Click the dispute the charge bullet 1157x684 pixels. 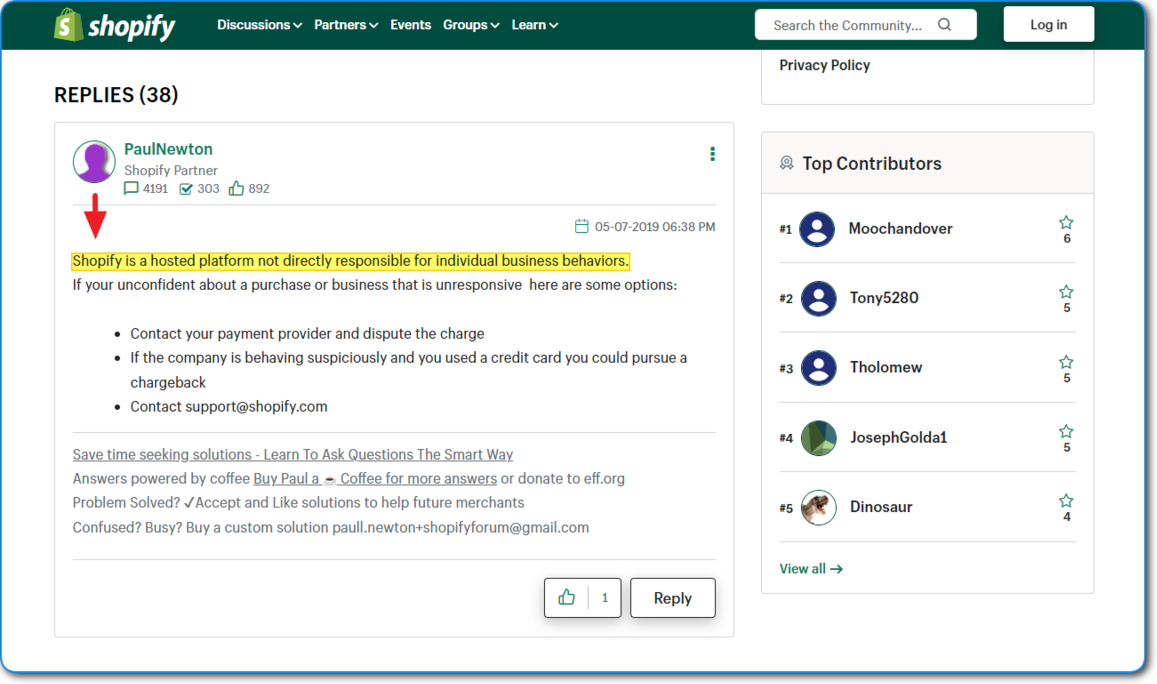click(307, 334)
